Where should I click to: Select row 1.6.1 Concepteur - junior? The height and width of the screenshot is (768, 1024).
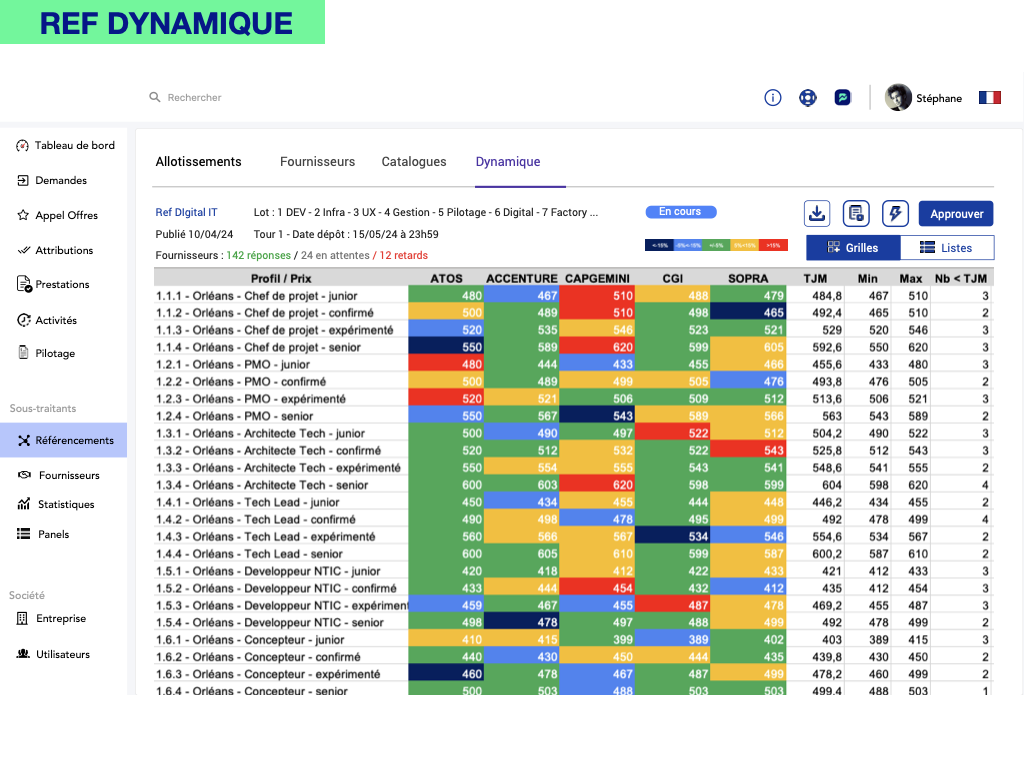(573, 640)
